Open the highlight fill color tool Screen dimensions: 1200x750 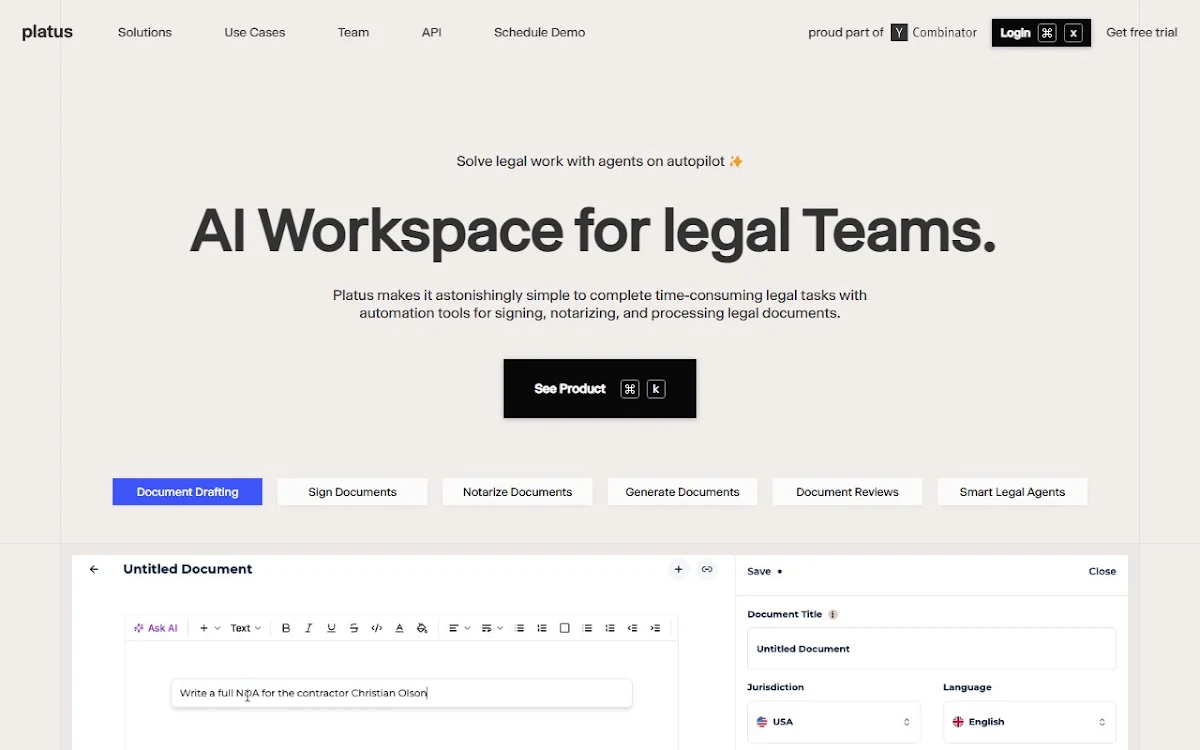pos(422,628)
